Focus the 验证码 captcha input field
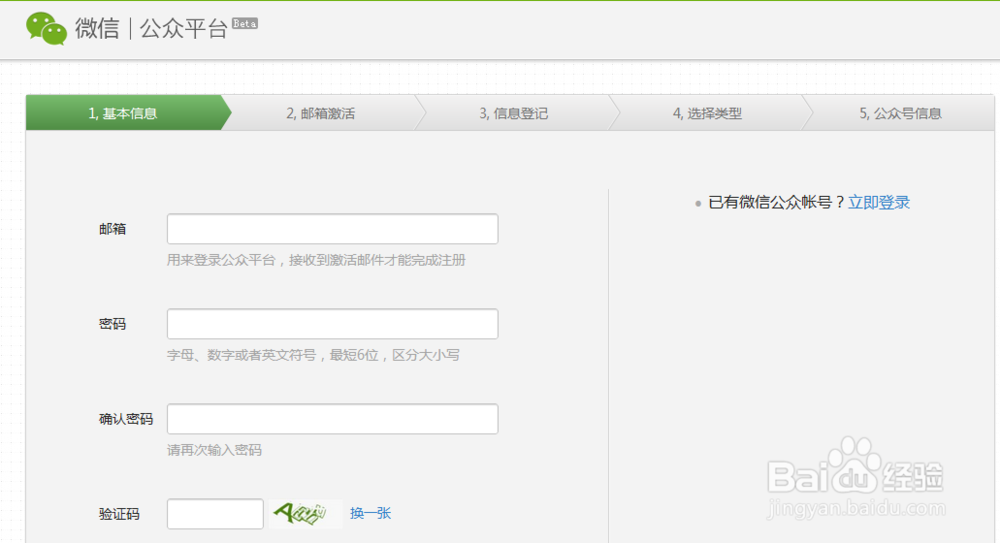Screen dimensions: 1000x543 (215, 514)
